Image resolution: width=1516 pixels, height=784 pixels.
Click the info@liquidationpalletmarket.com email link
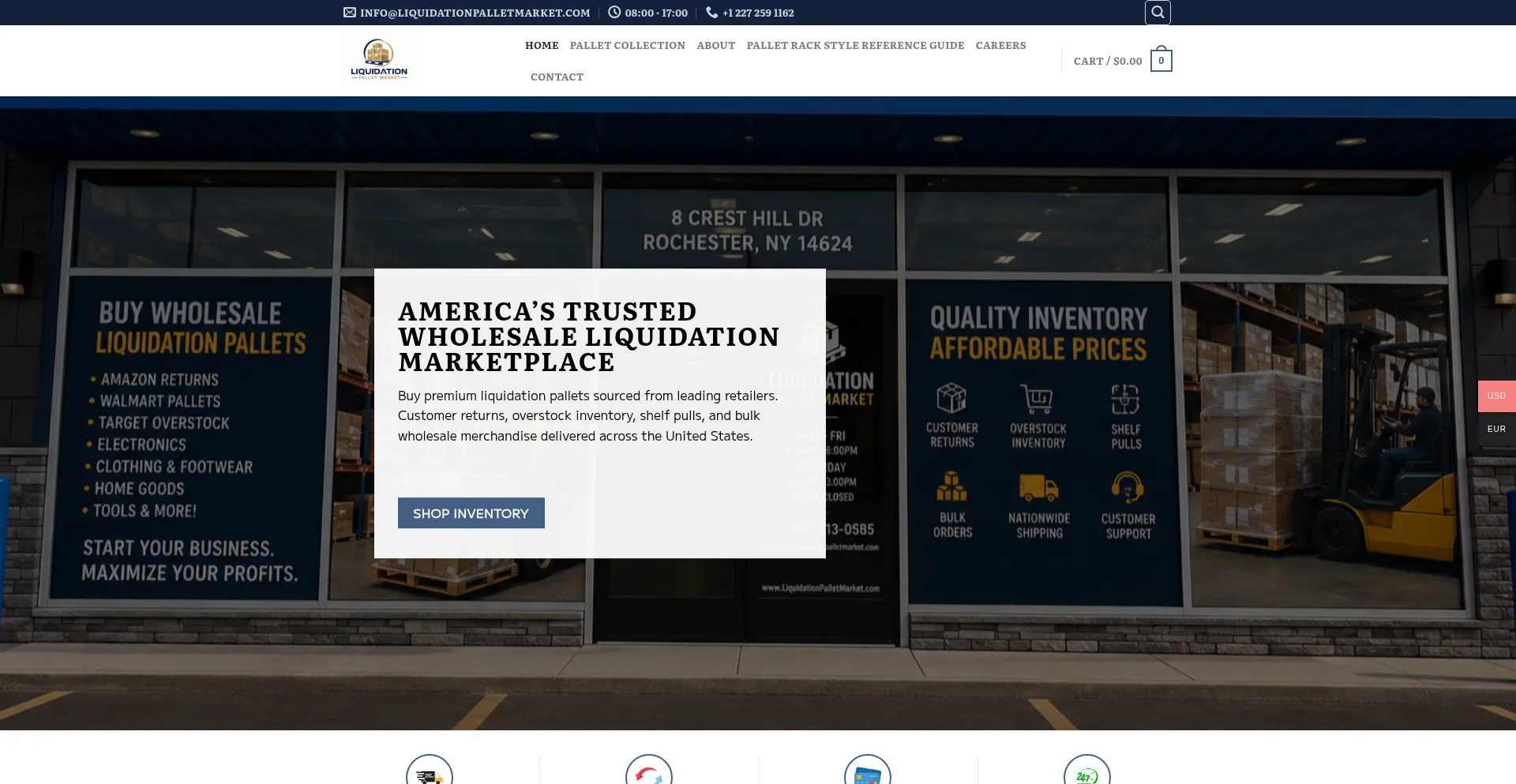click(475, 13)
